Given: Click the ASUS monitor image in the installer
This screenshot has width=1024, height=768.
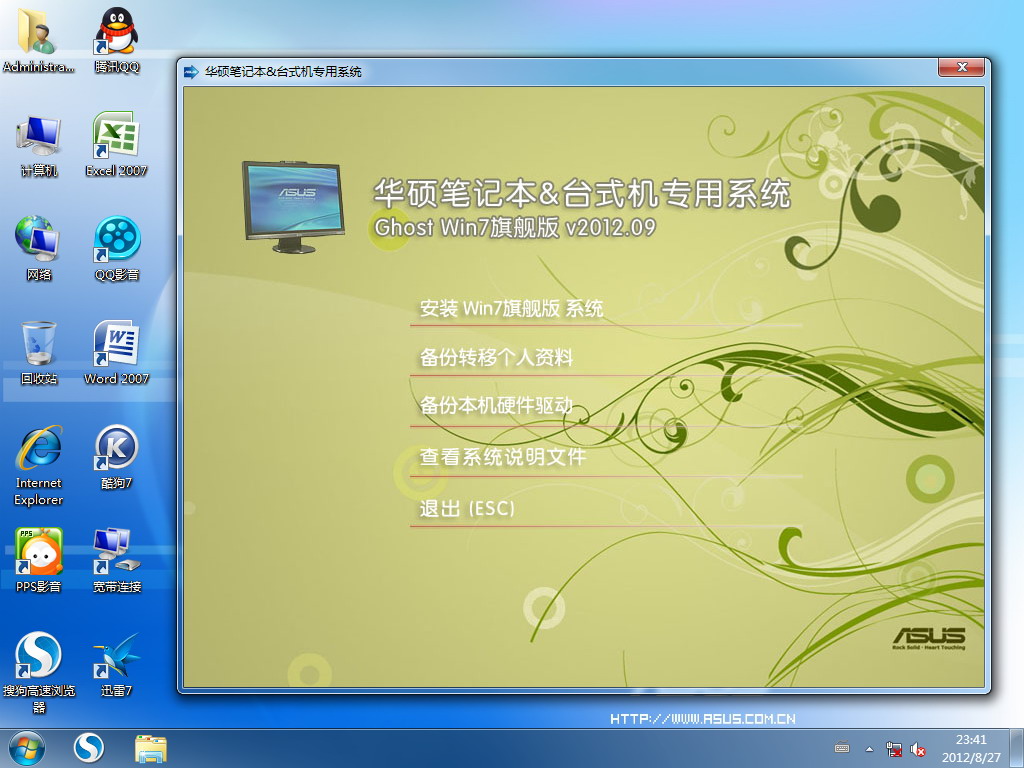Looking at the screenshot, I should [x=293, y=207].
